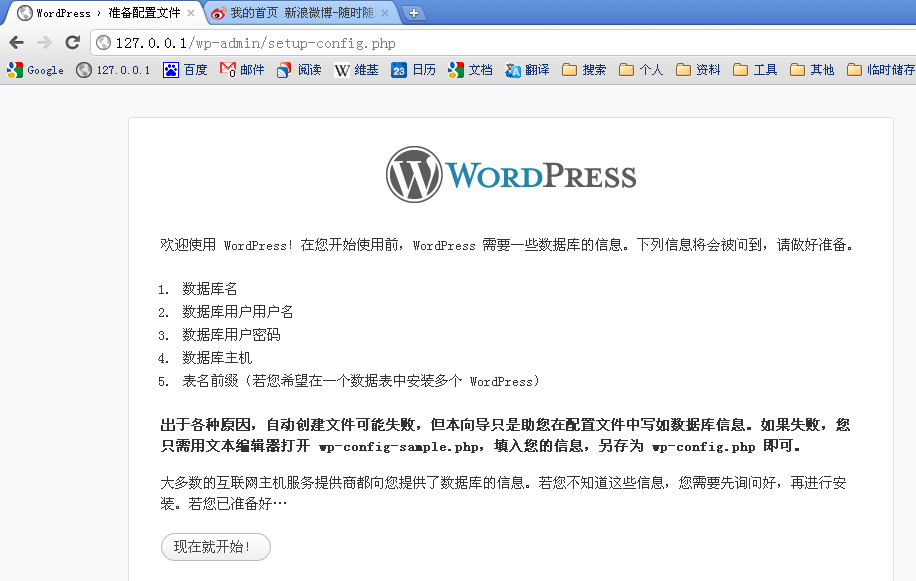
Task: Click the list item 数据库用户用户名
Action: coord(238,312)
